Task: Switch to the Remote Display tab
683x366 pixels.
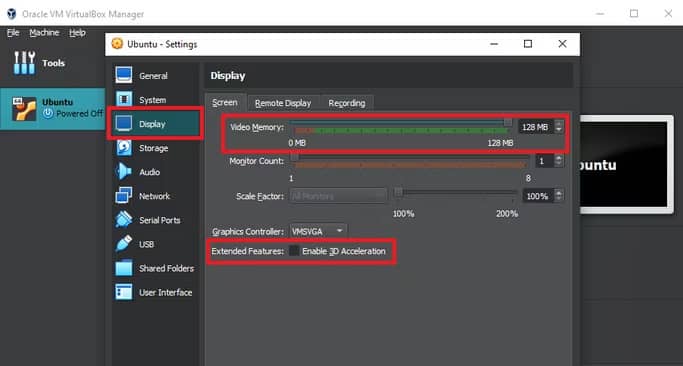Action: pyautogui.click(x=283, y=103)
